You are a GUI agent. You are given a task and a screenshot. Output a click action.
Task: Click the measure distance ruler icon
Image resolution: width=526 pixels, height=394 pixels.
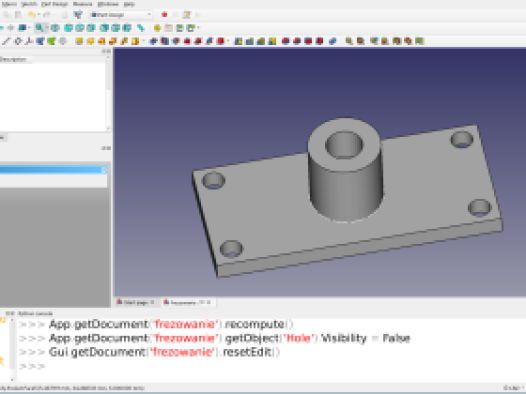pyautogui.click(x=141, y=28)
